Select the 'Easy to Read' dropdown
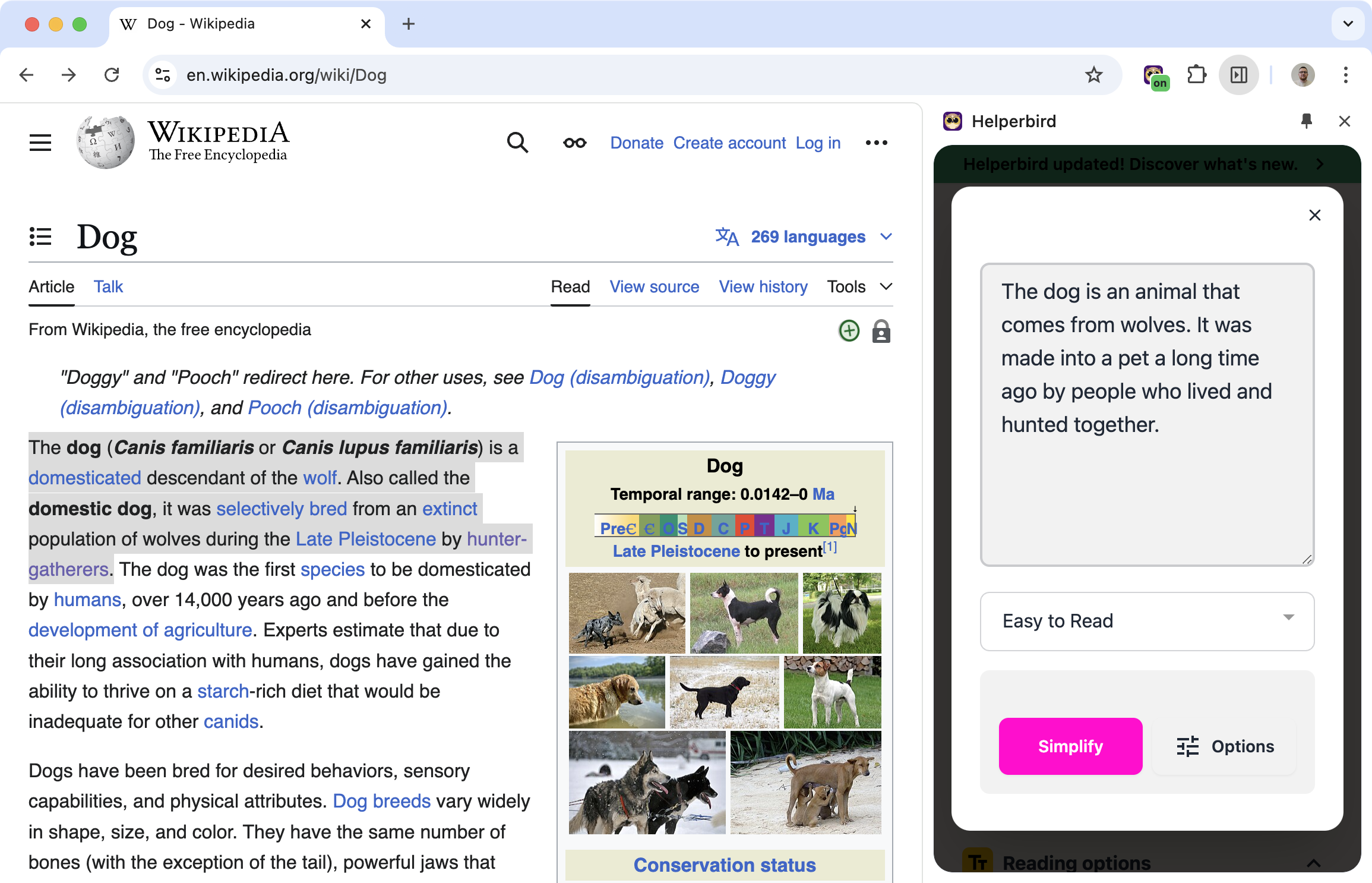 1148,620
